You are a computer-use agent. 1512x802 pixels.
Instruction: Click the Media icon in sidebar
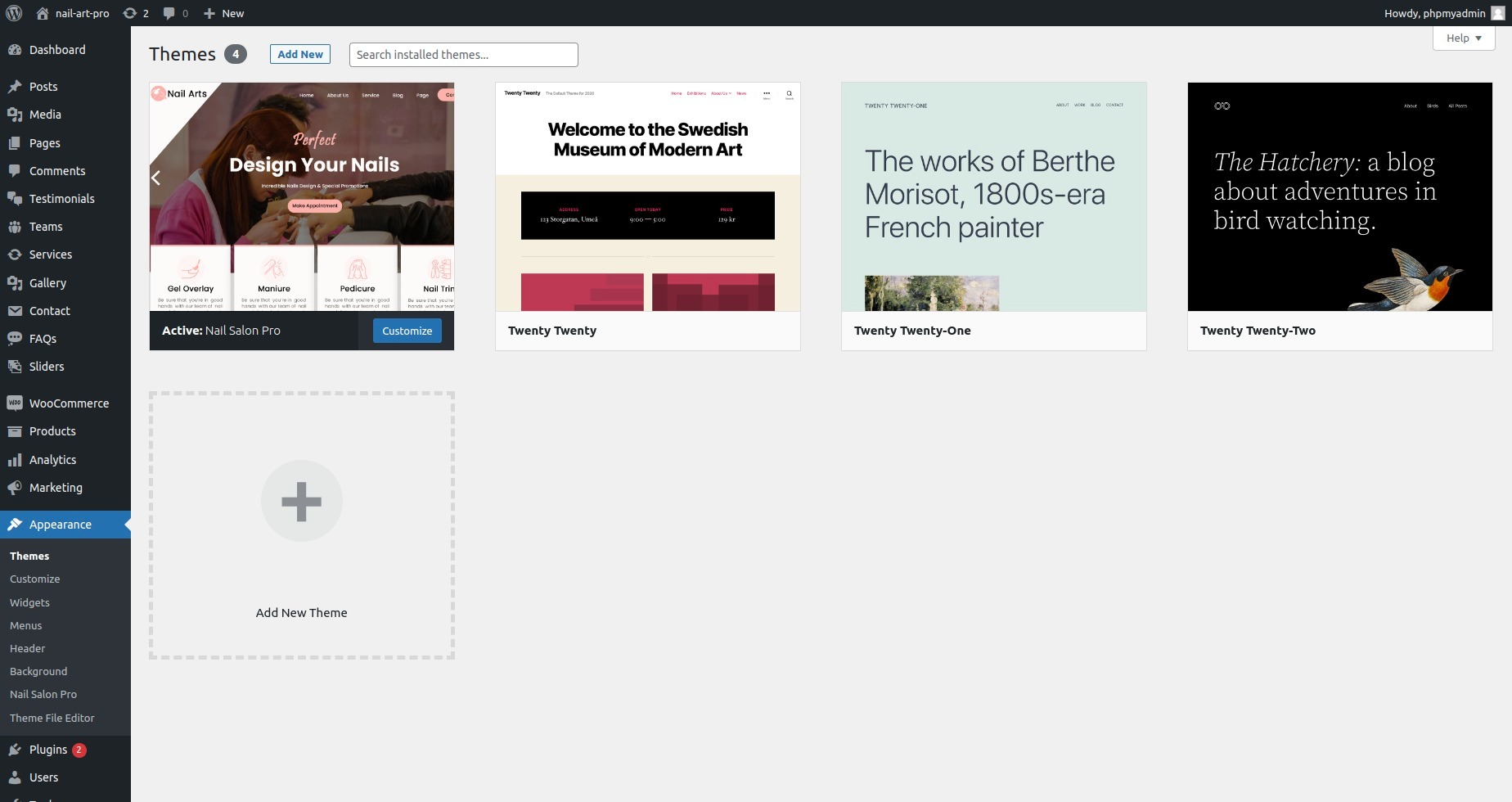coord(15,115)
